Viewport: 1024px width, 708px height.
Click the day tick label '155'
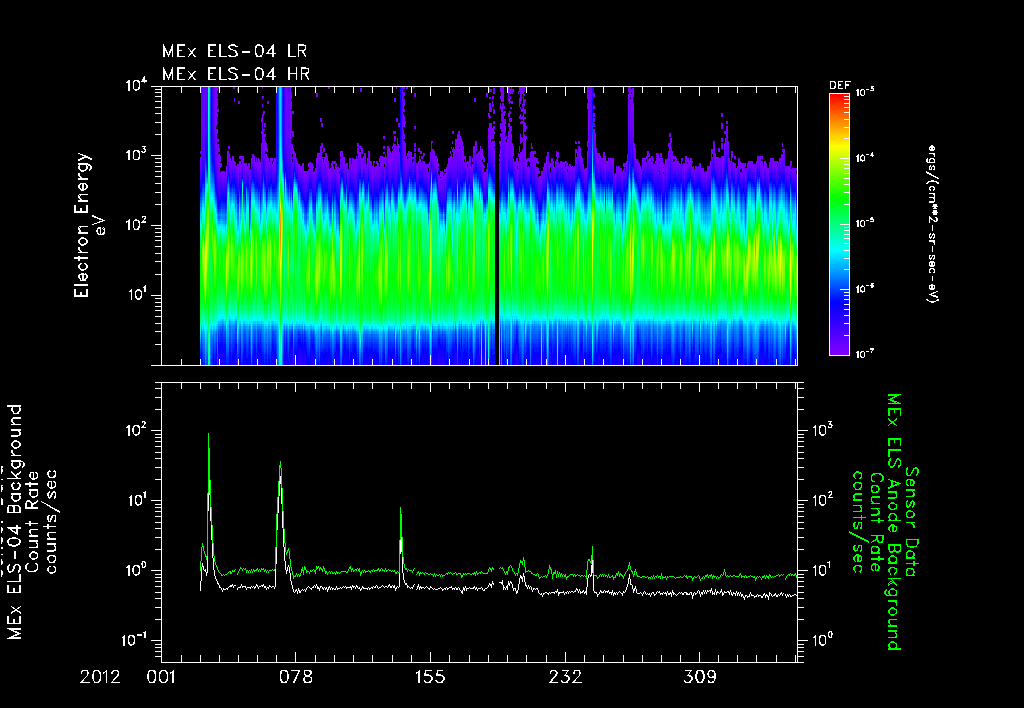click(x=430, y=677)
